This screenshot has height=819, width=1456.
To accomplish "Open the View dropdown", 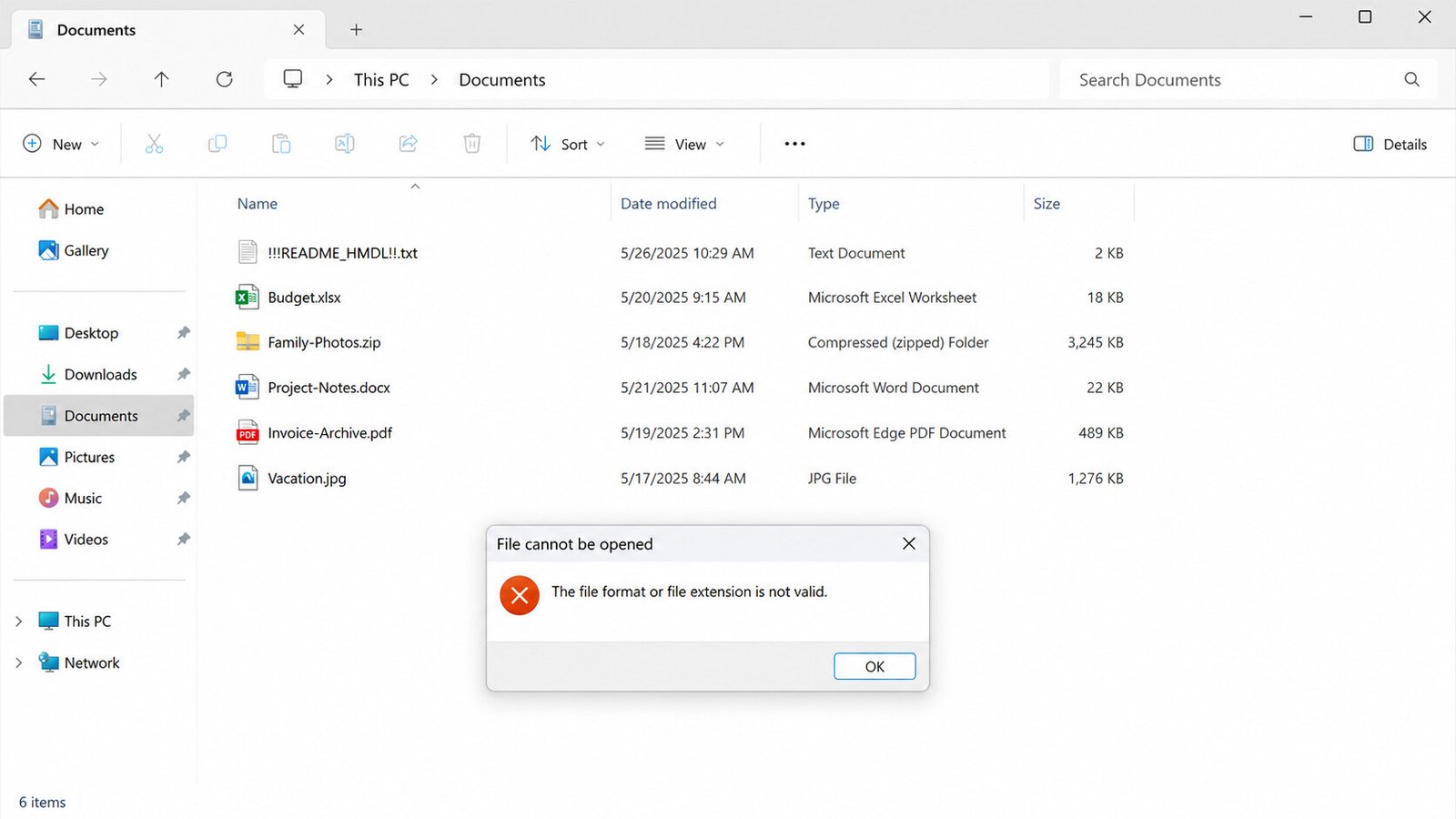I will 684,144.
